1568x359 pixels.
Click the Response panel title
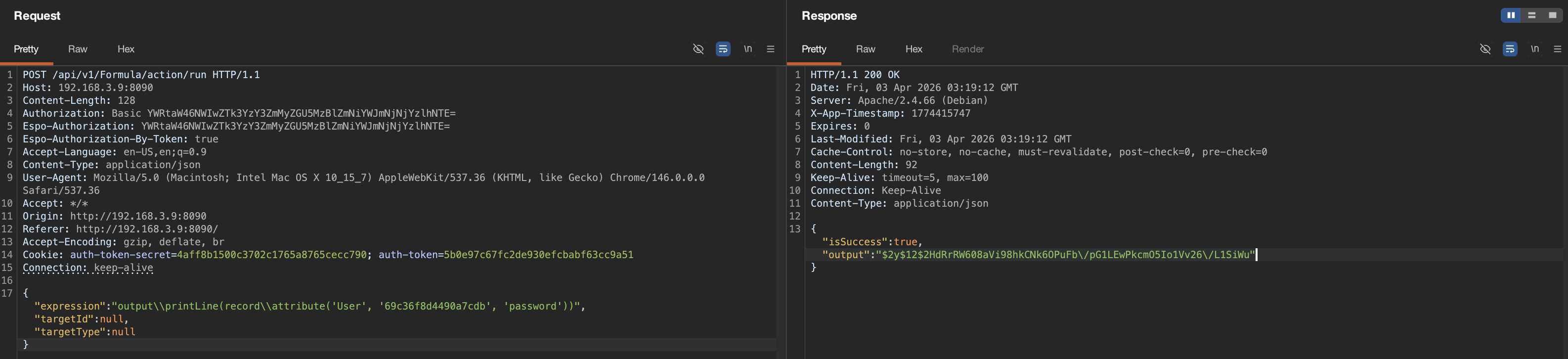829,16
